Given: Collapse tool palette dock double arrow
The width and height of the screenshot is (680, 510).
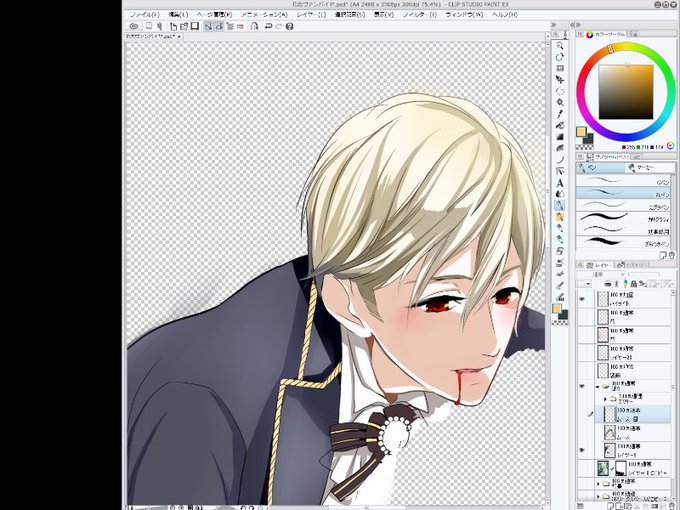Looking at the screenshot, I should 553,25.
